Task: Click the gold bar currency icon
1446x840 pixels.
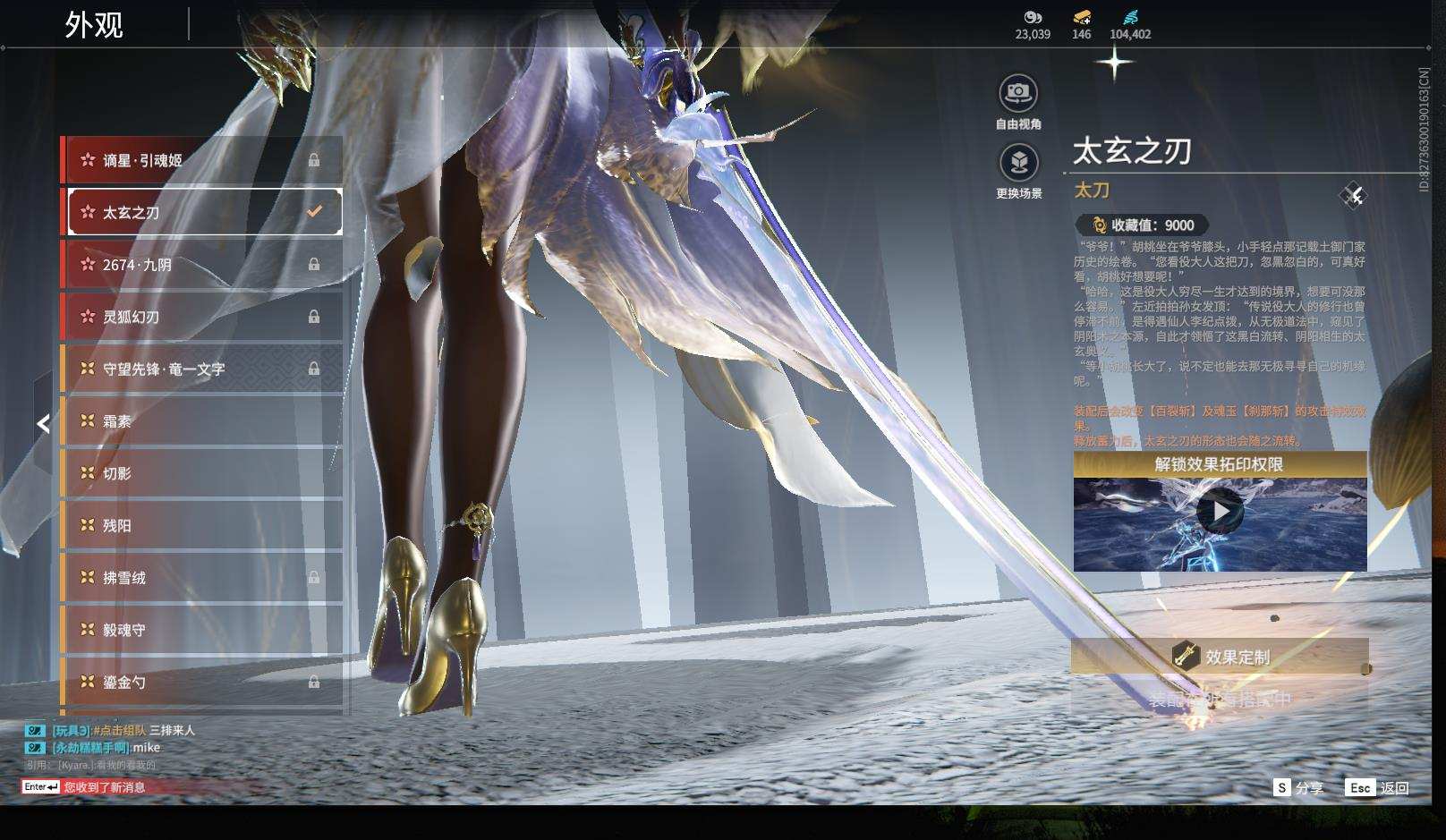Action: click(1081, 17)
